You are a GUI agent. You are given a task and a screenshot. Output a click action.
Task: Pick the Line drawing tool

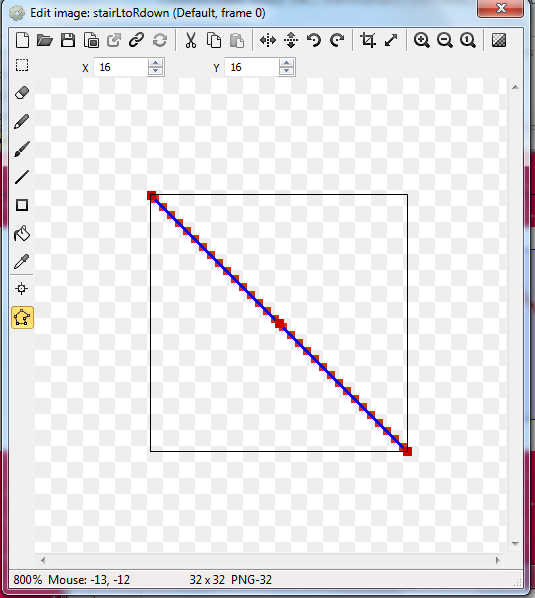pos(22,177)
